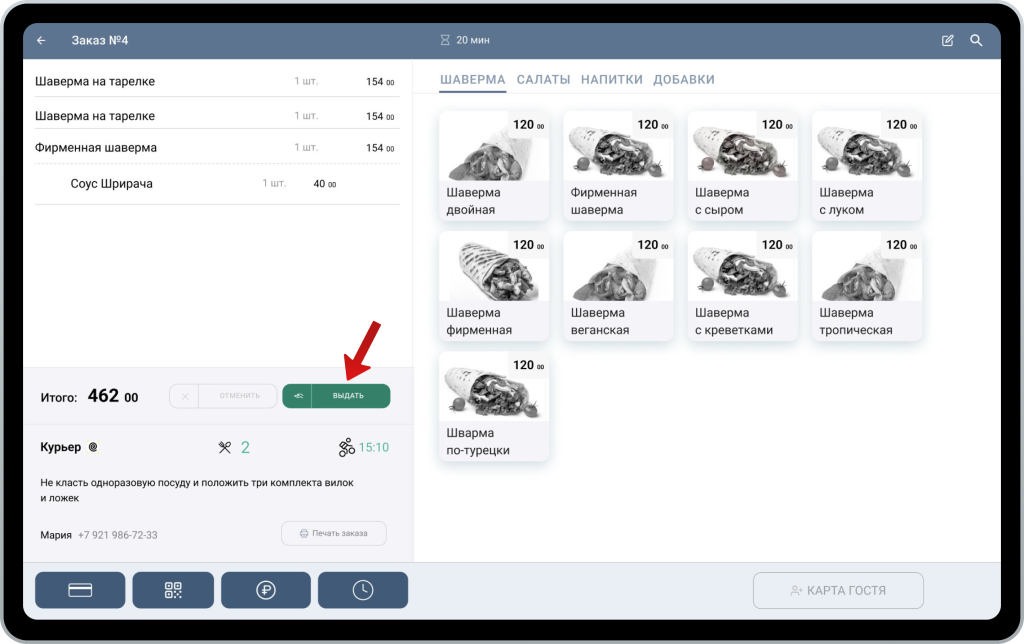Click the courier comment about одноразовую посуду
Screen dimensions: 1024x644
click(x=197, y=490)
